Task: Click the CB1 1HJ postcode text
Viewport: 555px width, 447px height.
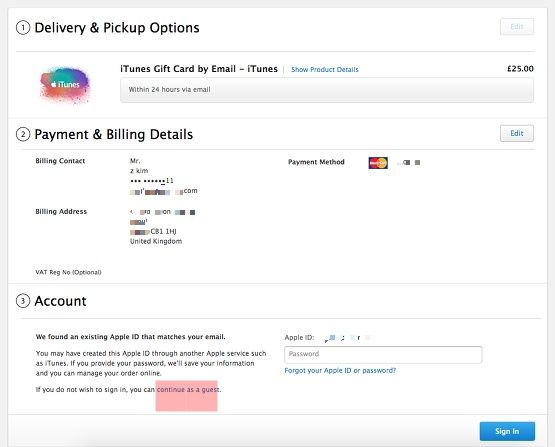Action: [163, 231]
